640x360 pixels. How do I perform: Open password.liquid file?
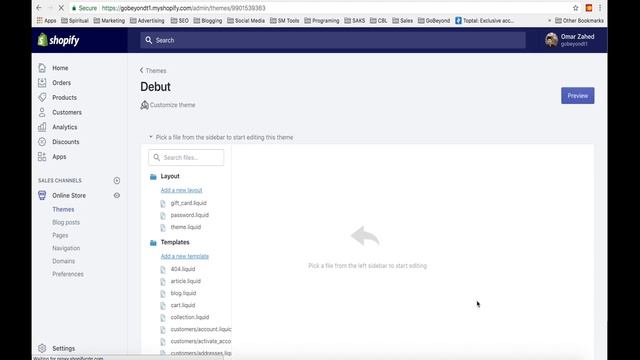point(189,215)
